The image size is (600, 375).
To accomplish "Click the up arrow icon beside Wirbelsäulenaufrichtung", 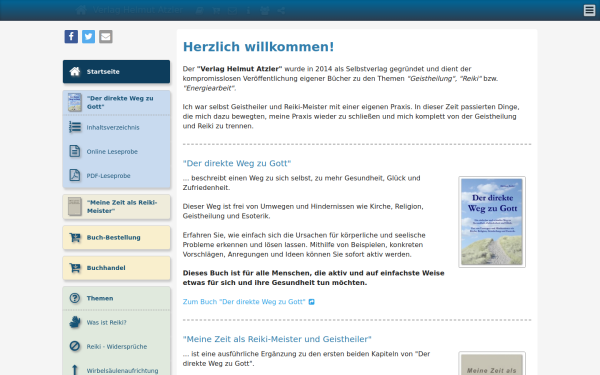I will point(75,370).
